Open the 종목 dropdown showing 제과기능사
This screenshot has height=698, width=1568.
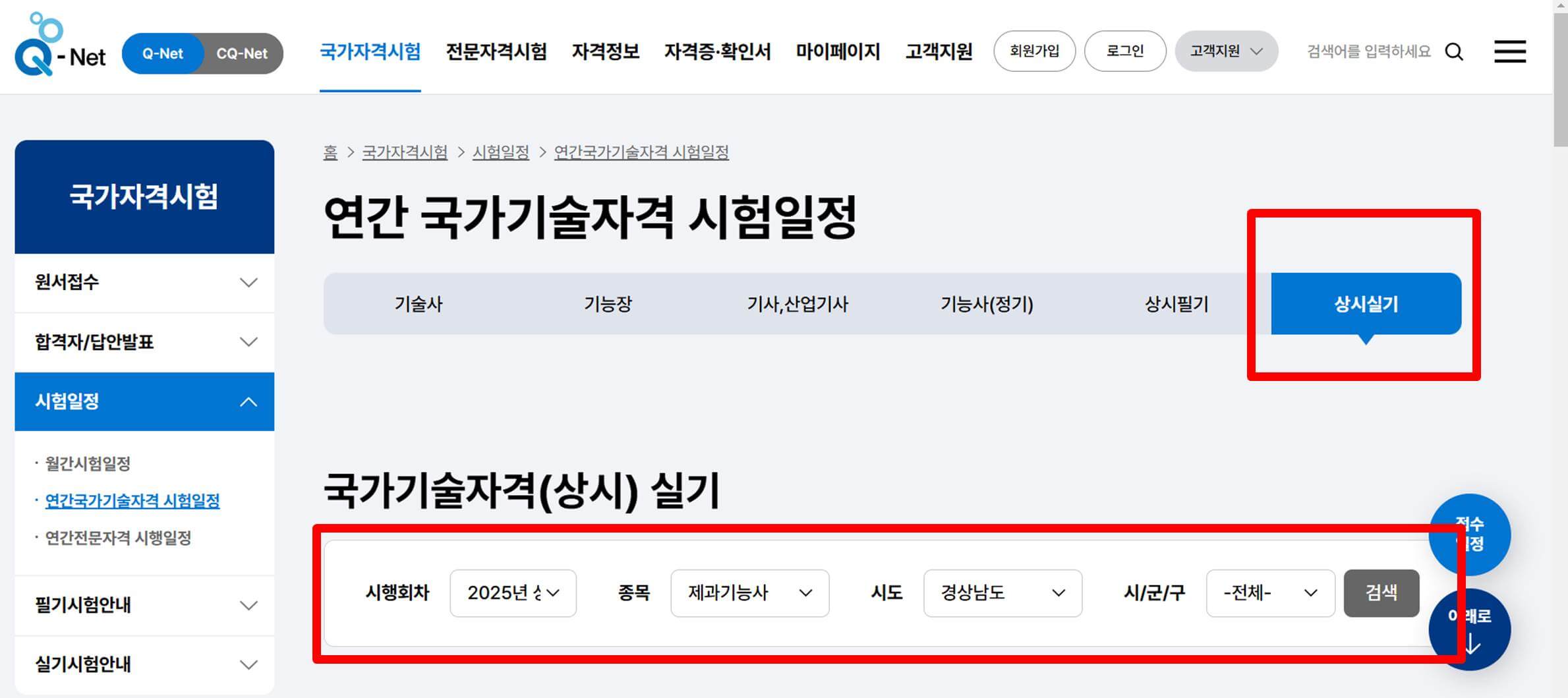(x=749, y=593)
